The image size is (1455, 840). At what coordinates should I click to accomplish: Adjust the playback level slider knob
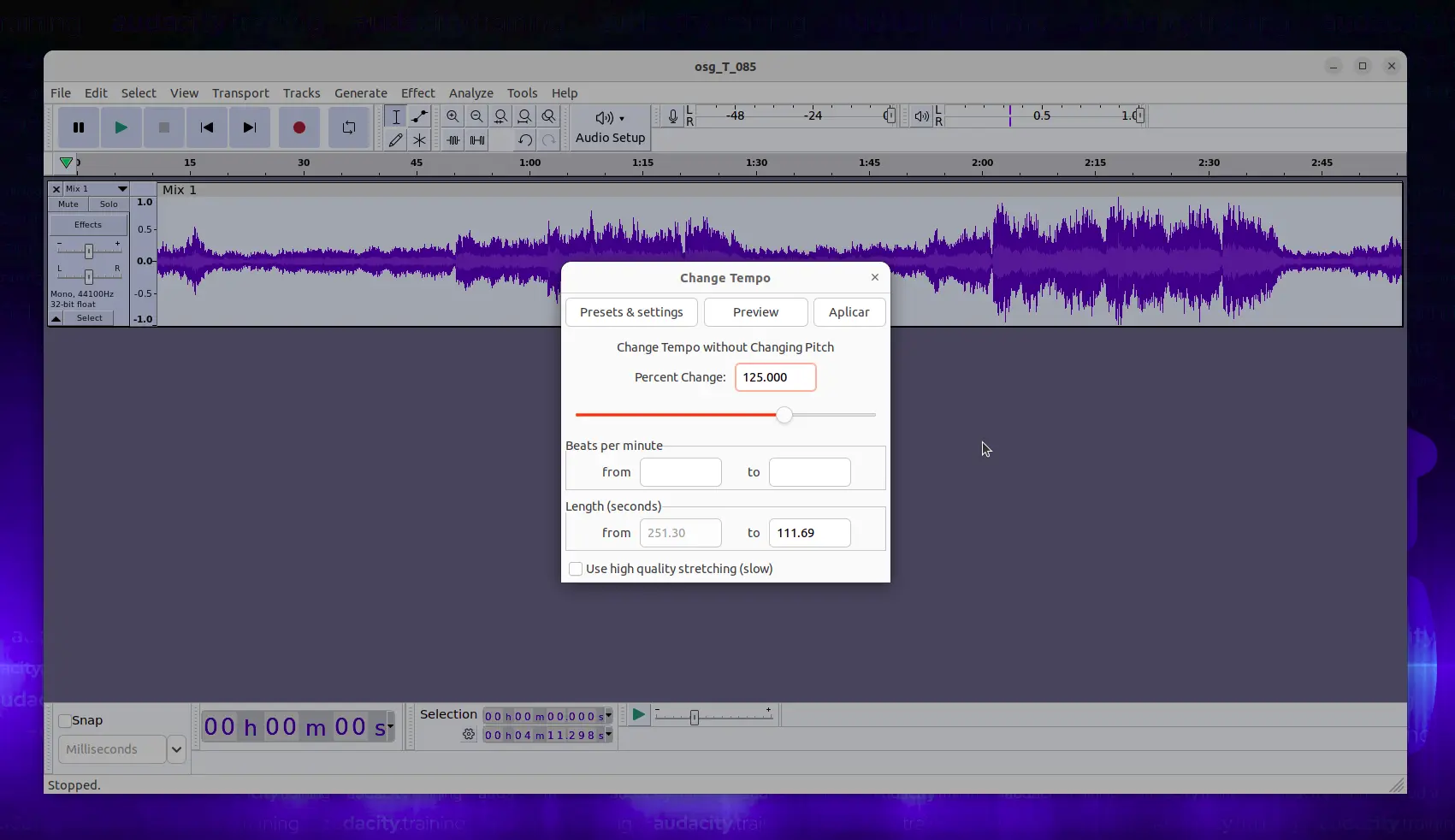coord(1139,115)
